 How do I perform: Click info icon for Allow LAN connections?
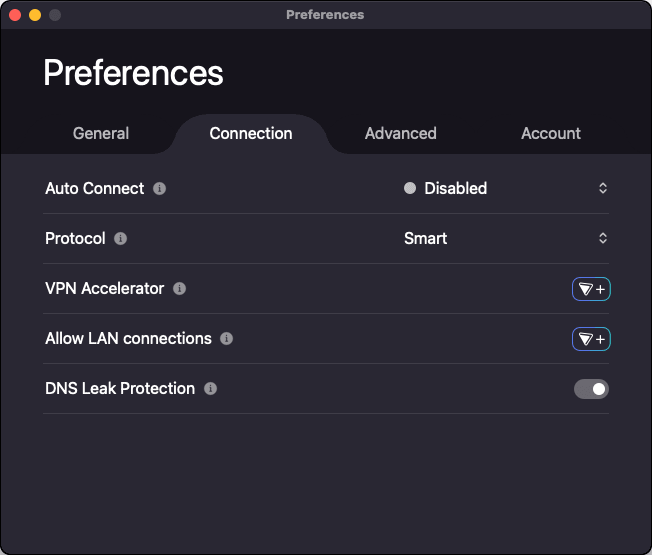(227, 338)
